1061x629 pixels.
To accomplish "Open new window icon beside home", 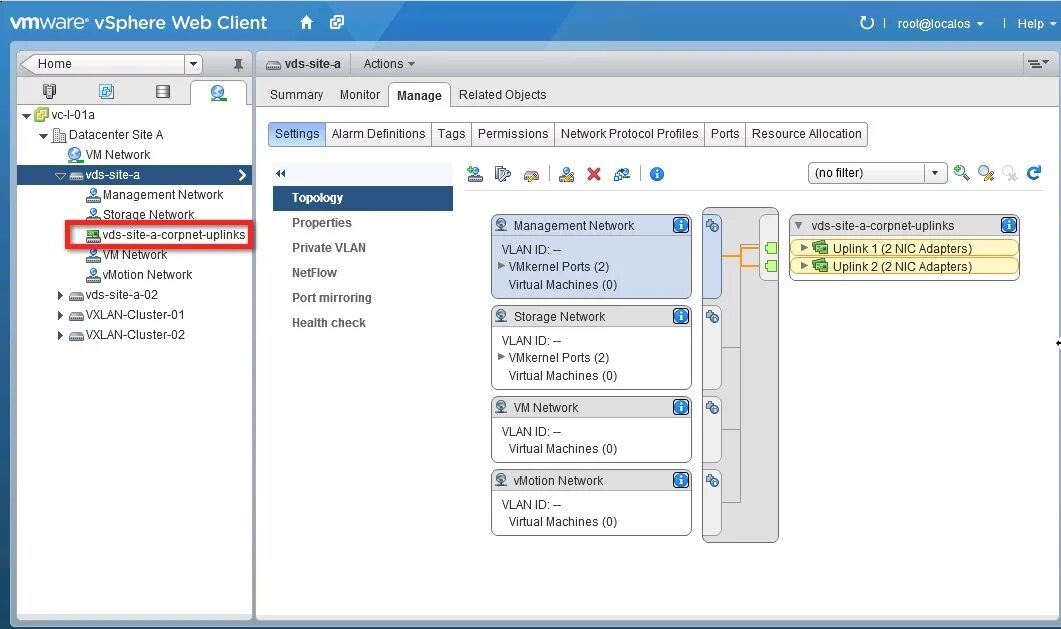I will 336,22.
